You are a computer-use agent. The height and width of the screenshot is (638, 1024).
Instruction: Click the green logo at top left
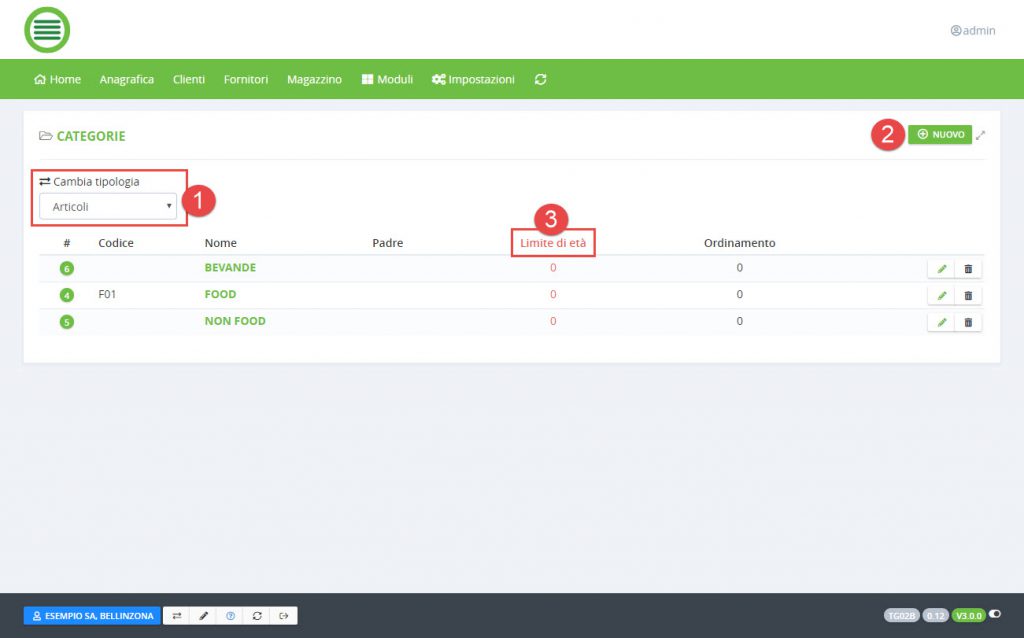(x=47, y=30)
